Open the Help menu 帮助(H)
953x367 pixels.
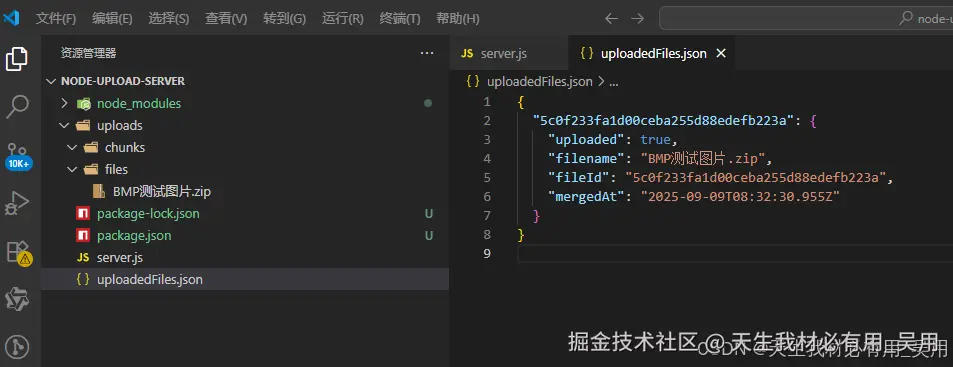458,19
